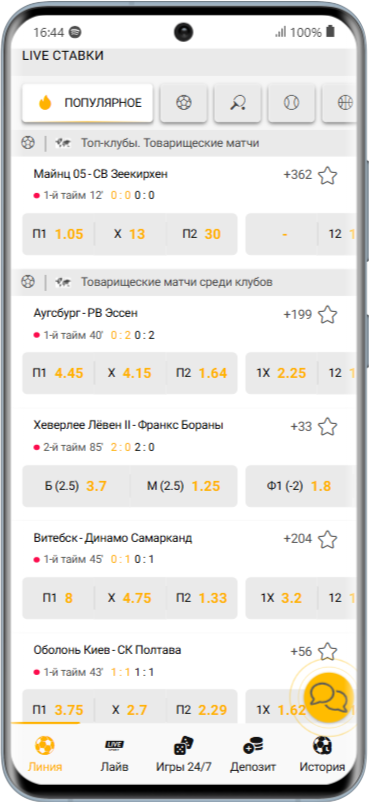The image size is (369, 802).
Task: Select the football sport filter icon
Action: point(184,103)
